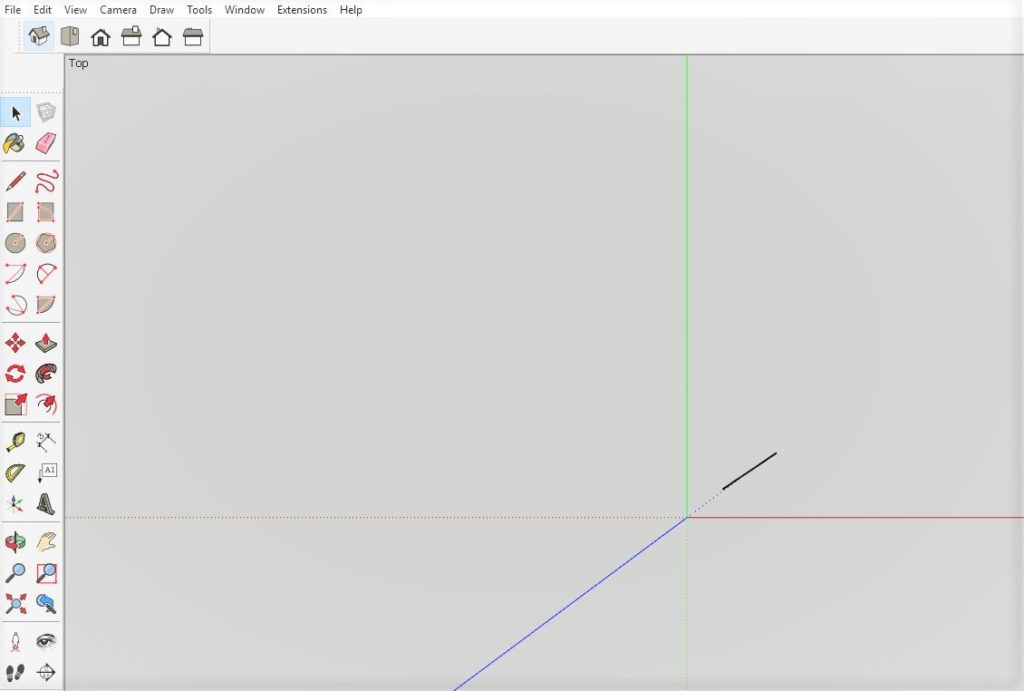Click Zoom Extents to fit the model
Viewport: 1024px width, 691px height.
(x=15, y=603)
